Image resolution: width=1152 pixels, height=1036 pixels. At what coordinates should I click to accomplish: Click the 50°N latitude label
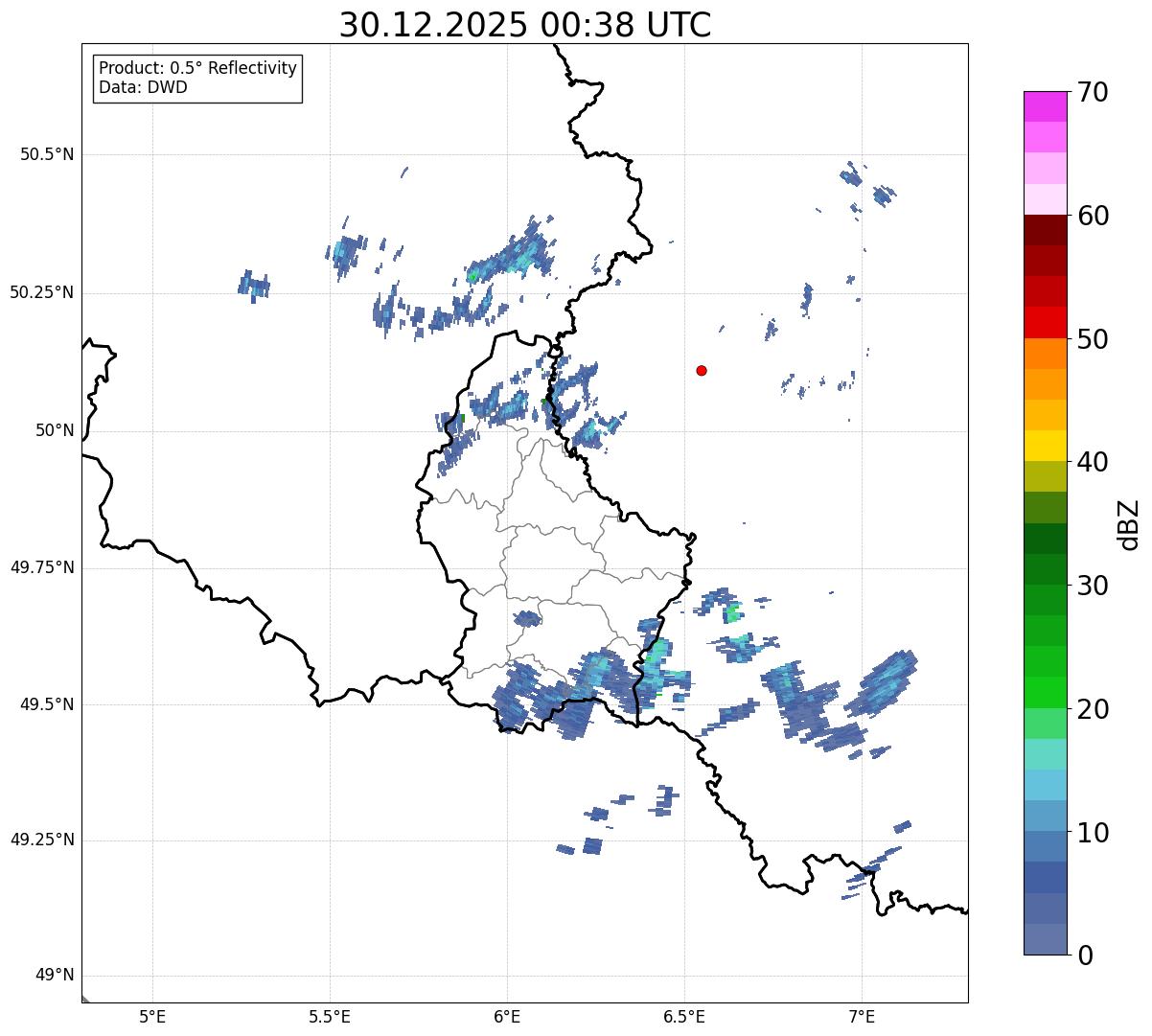(55, 430)
